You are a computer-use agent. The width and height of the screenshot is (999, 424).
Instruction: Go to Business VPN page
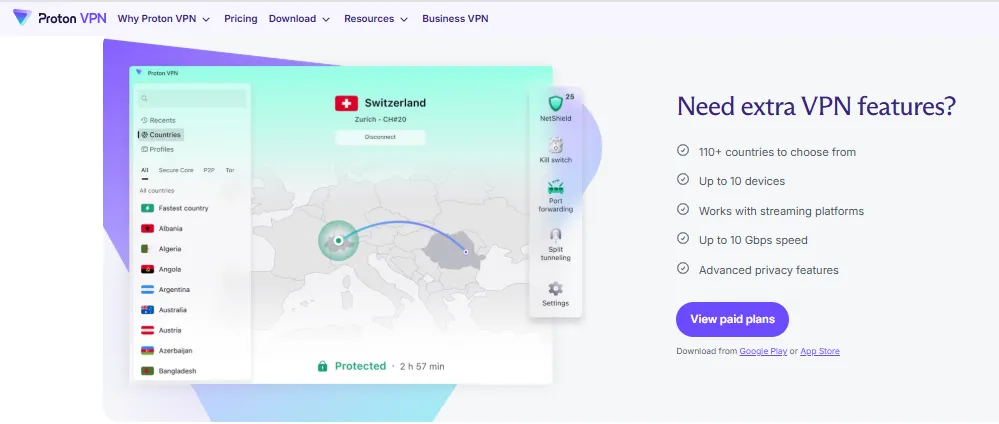click(455, 18)
